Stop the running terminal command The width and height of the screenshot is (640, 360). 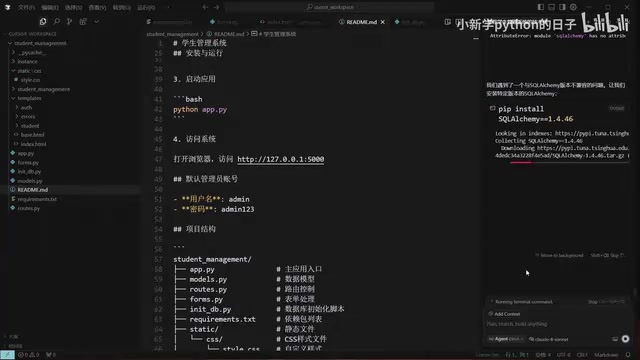click(x=606, y=302)
